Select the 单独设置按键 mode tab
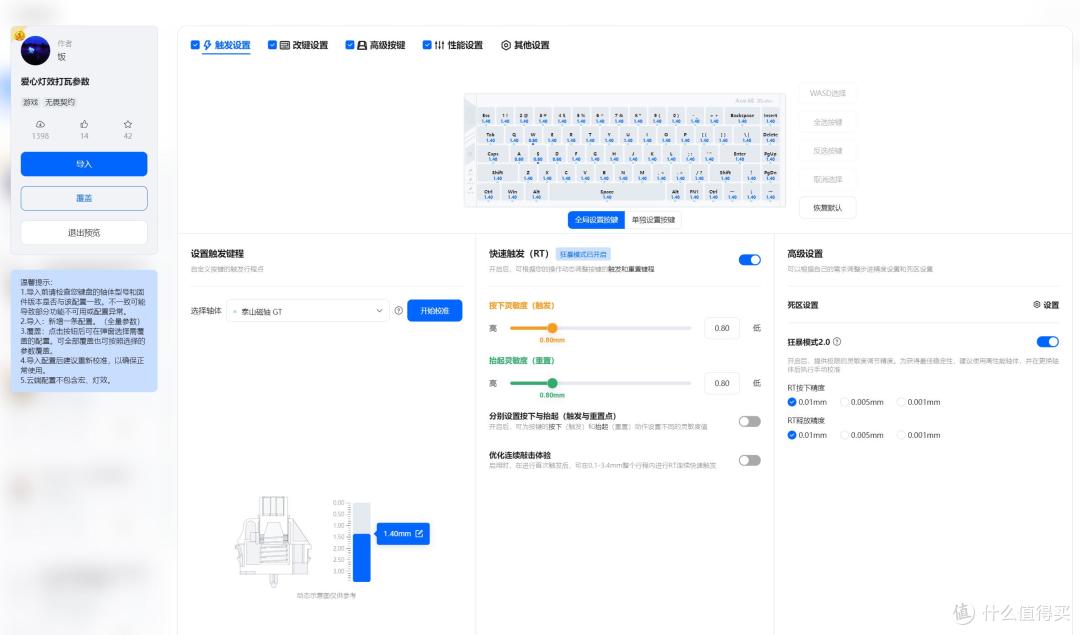 point(653,220)
